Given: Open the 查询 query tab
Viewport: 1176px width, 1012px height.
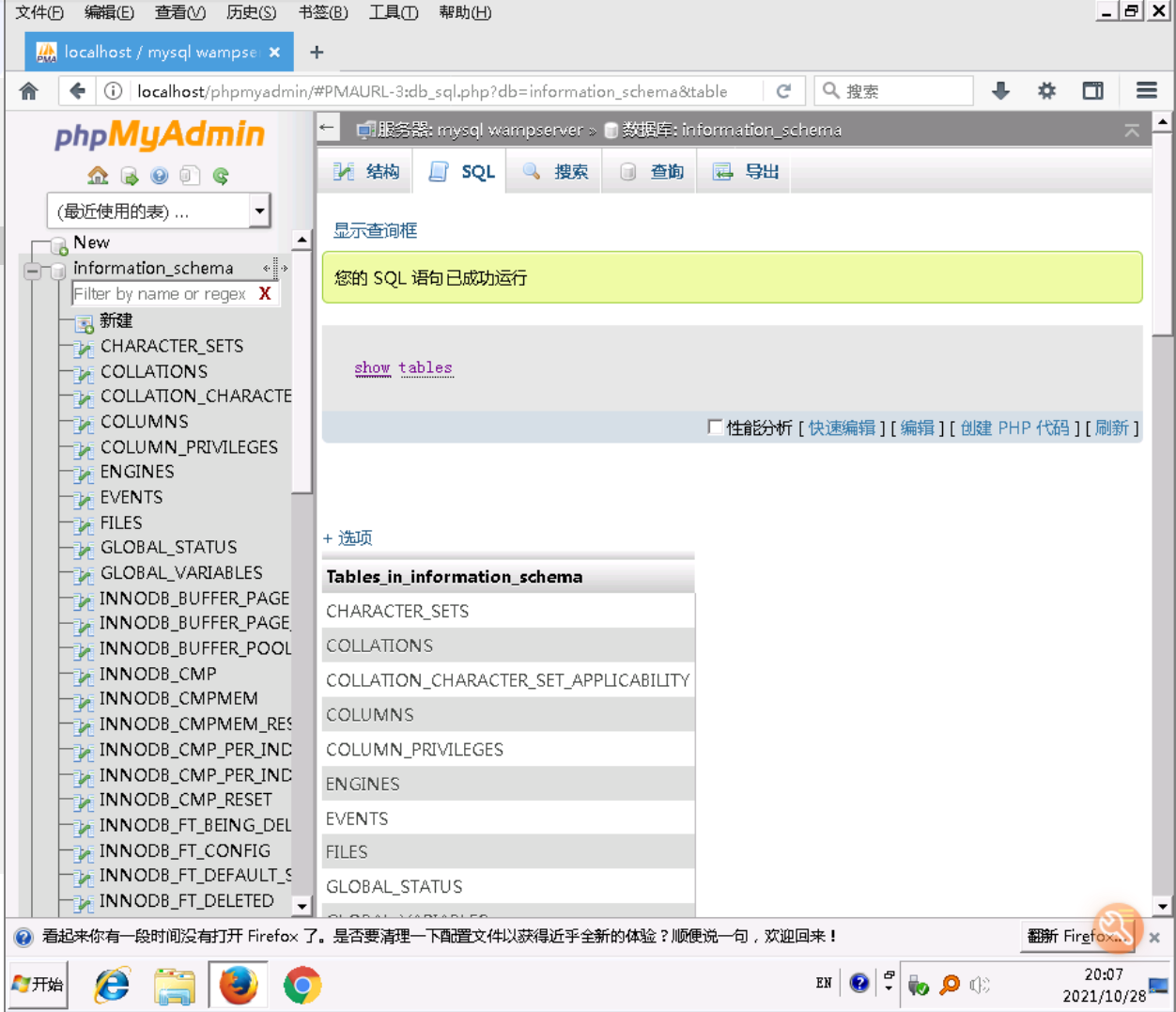Looking at the screenshot, I should [x=651, y=172].
